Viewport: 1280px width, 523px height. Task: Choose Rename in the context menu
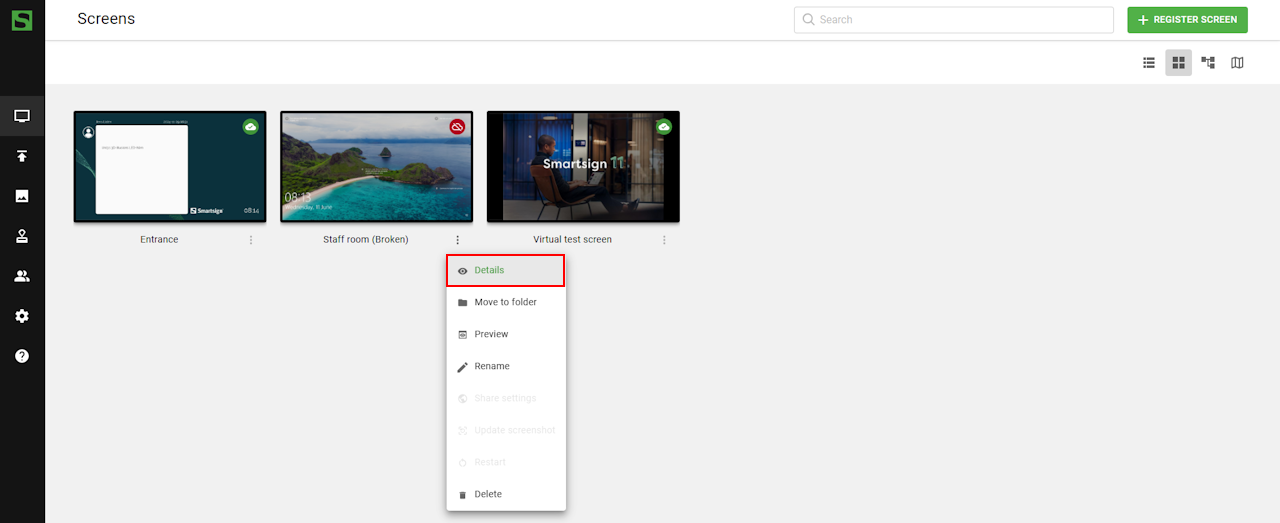[506, 366]
